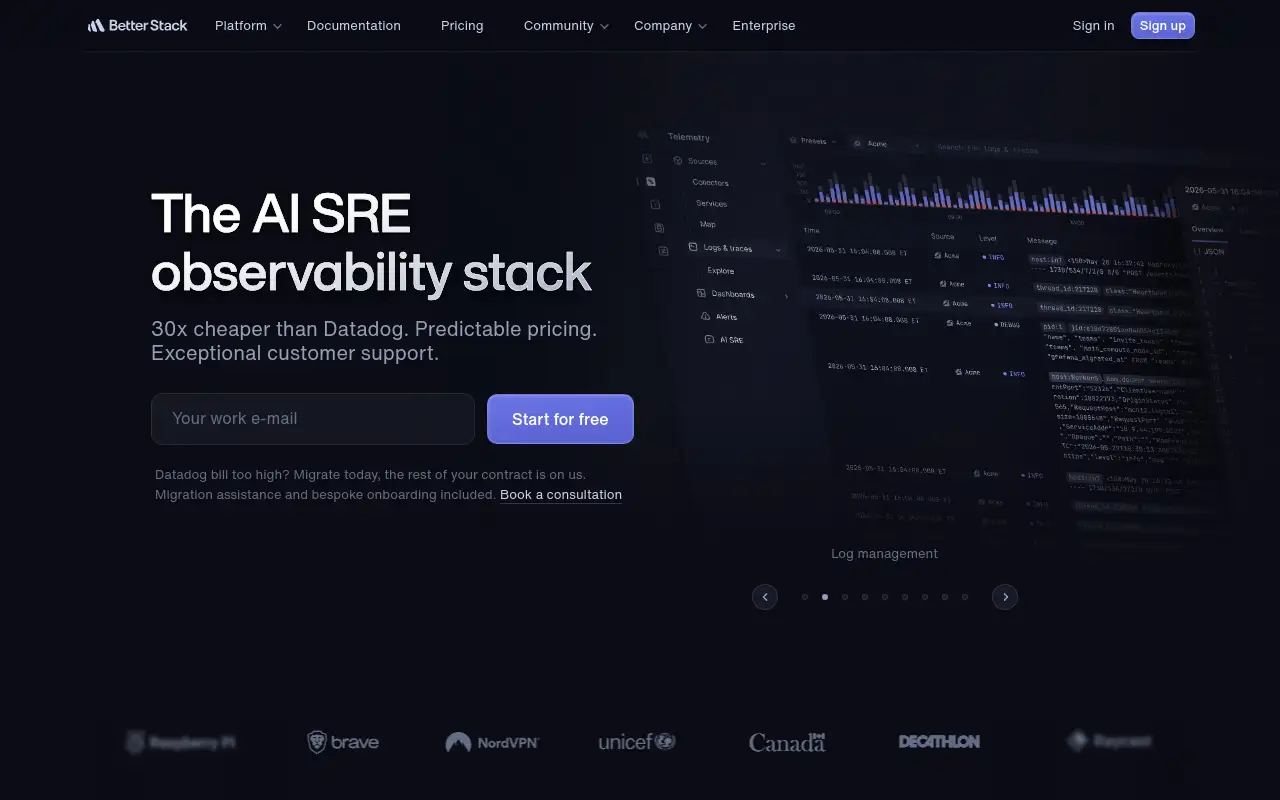The height and width of the screenshot is (800, 1280).
Task: Click Map in the preview sidebar
Action: tap(707, 225)
